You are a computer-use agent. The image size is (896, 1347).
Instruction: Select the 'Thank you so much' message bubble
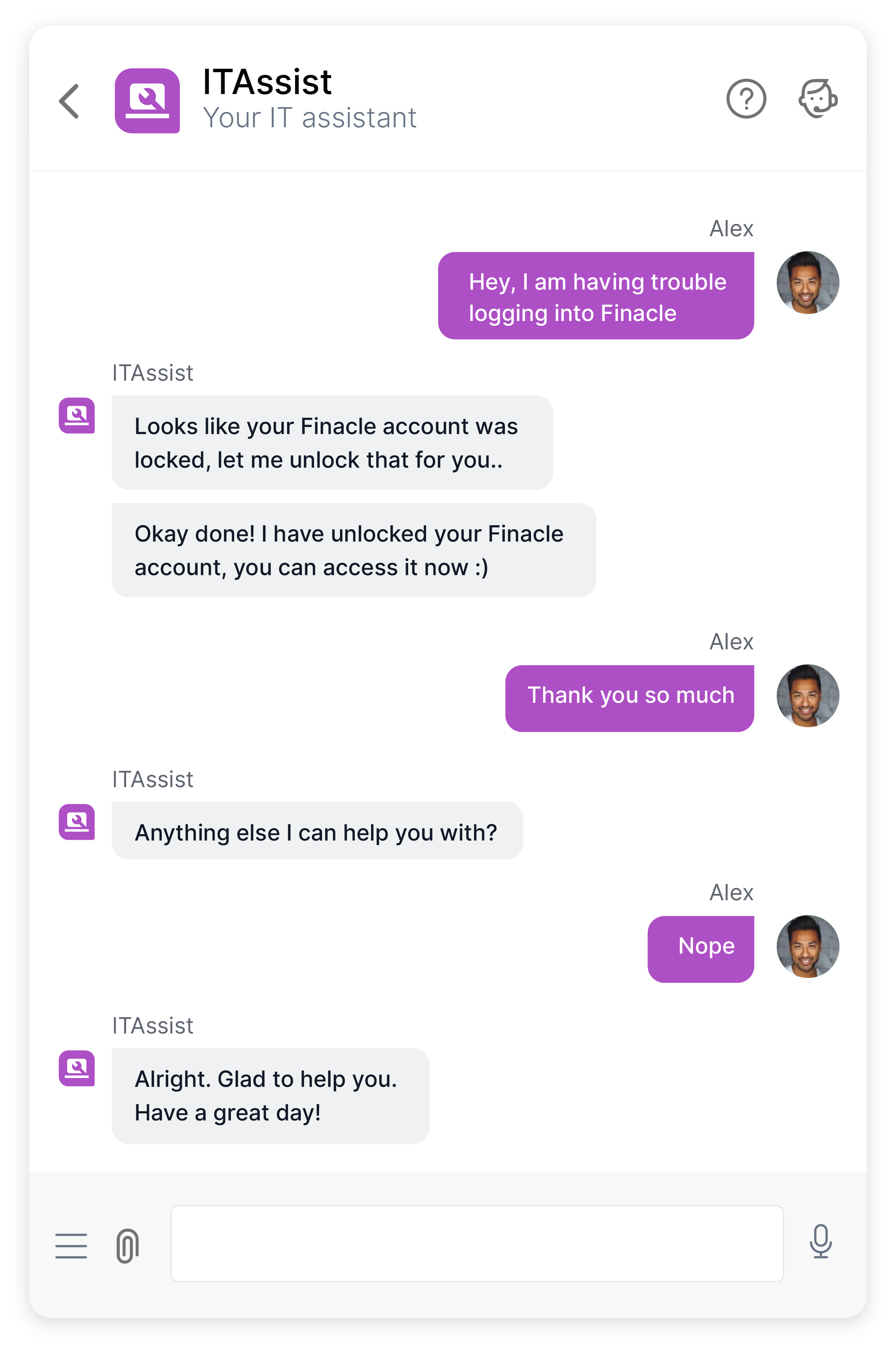630,698
